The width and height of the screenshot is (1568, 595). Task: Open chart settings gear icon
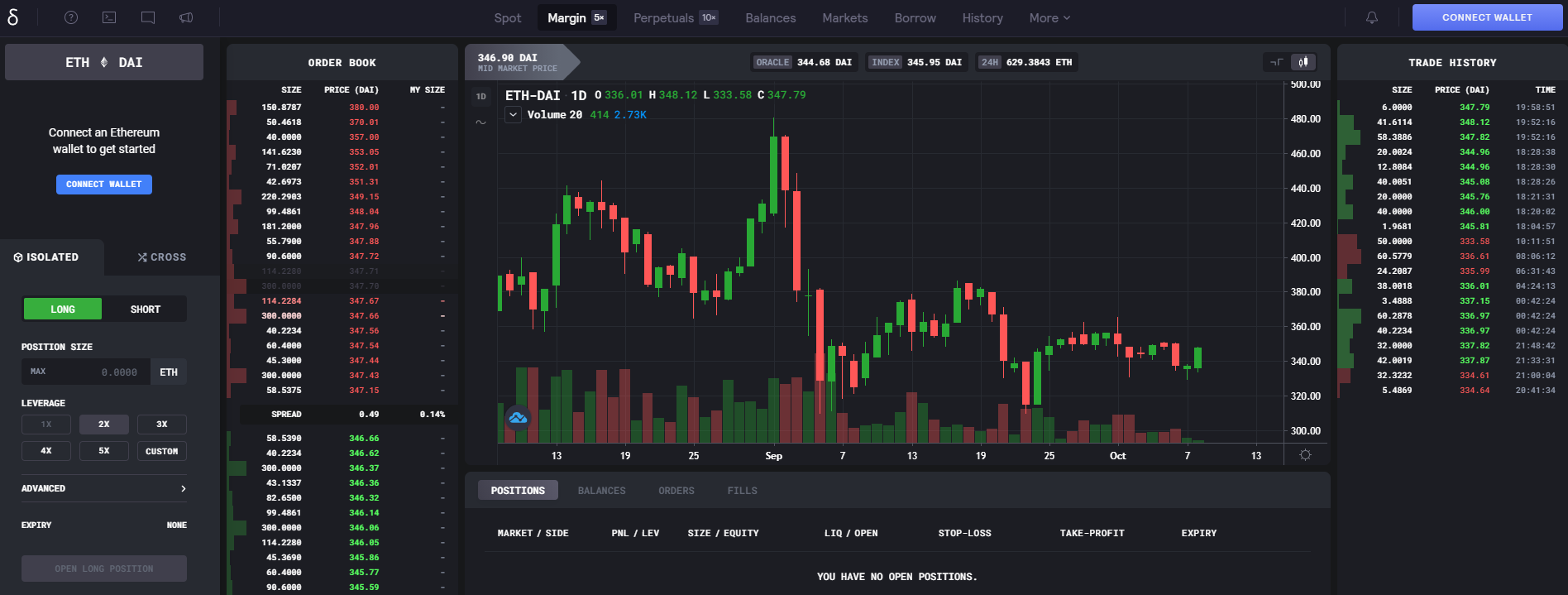(x=1305, y=455)
